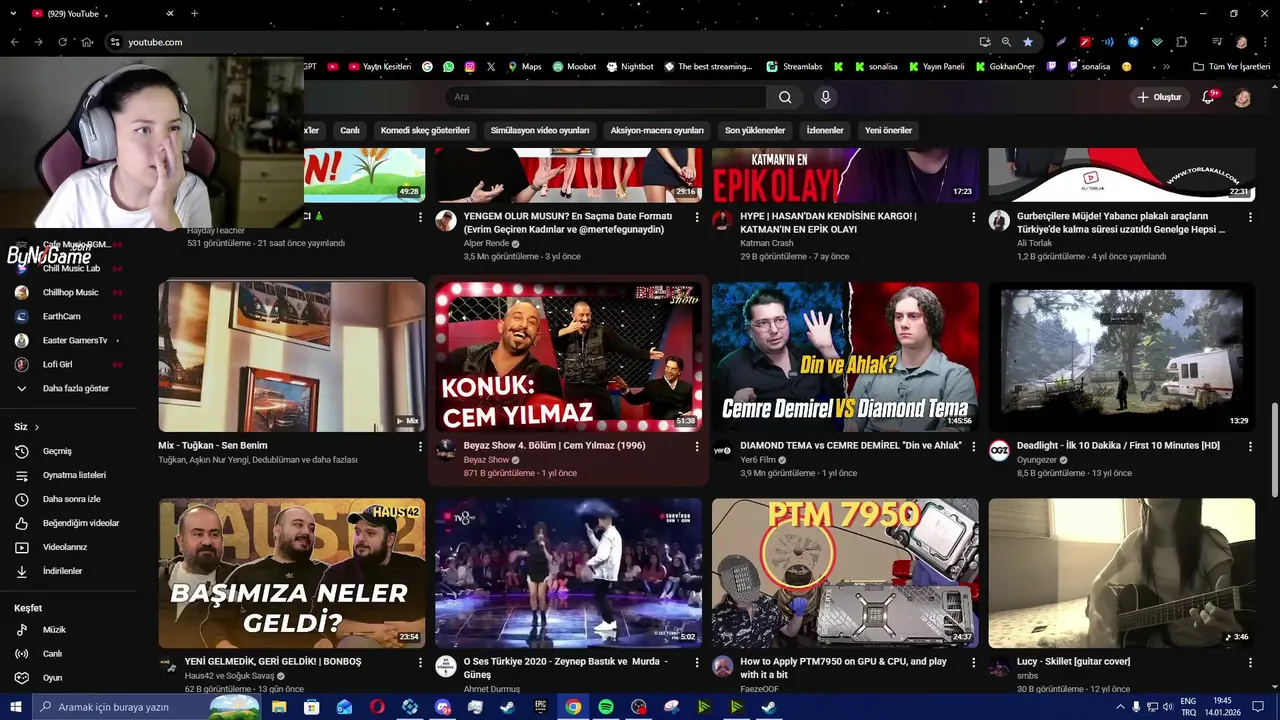
Task: Open Oyungezer channel avatar
Action: tap(999, 450)
